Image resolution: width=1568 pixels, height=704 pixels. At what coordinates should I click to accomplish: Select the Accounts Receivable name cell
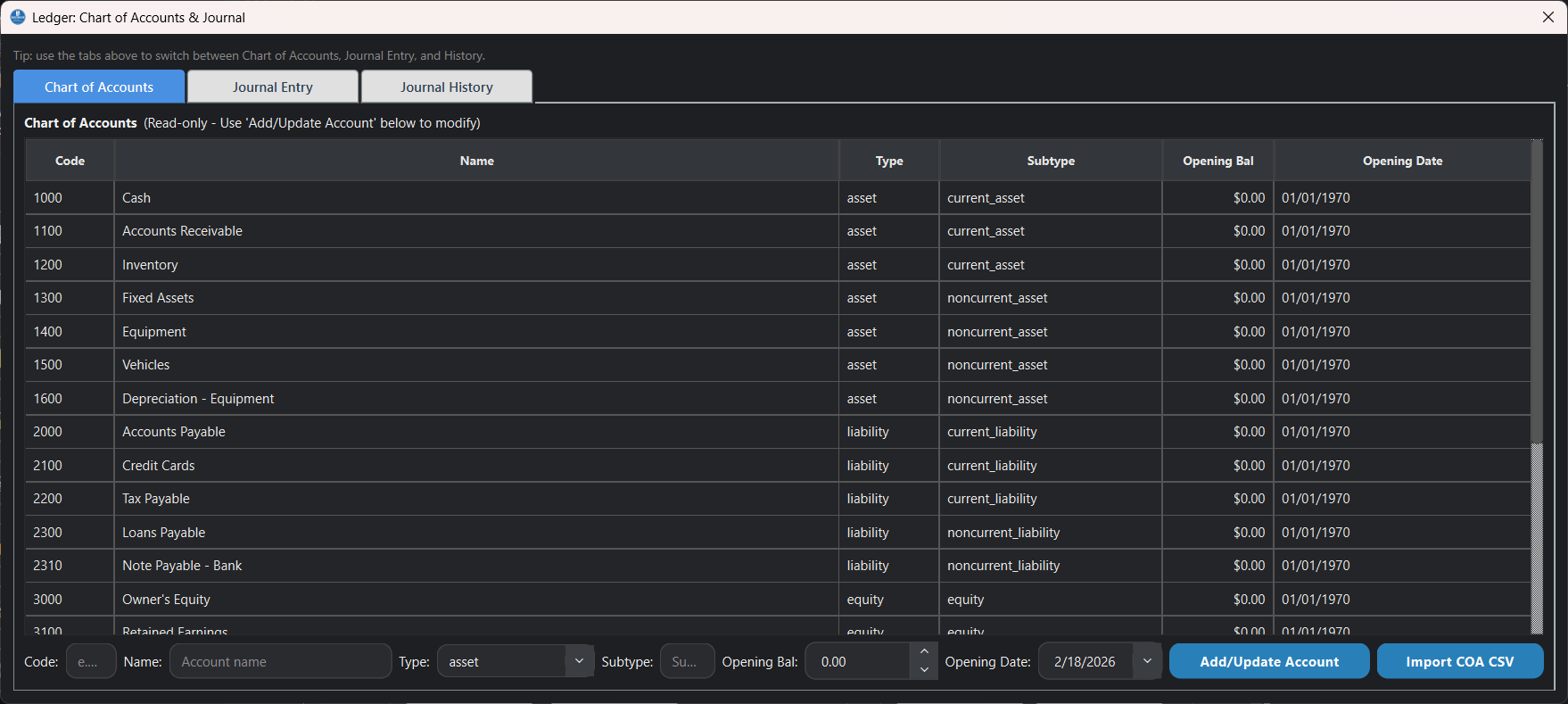pos(476,231)
